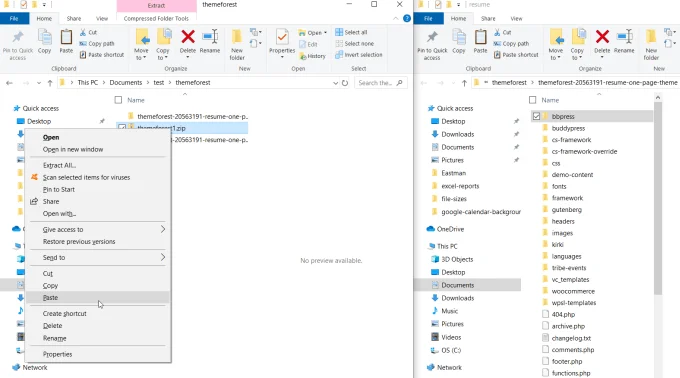680x378 pixels.
Task: Select functions.php in resume window
Action: (571, 373)
